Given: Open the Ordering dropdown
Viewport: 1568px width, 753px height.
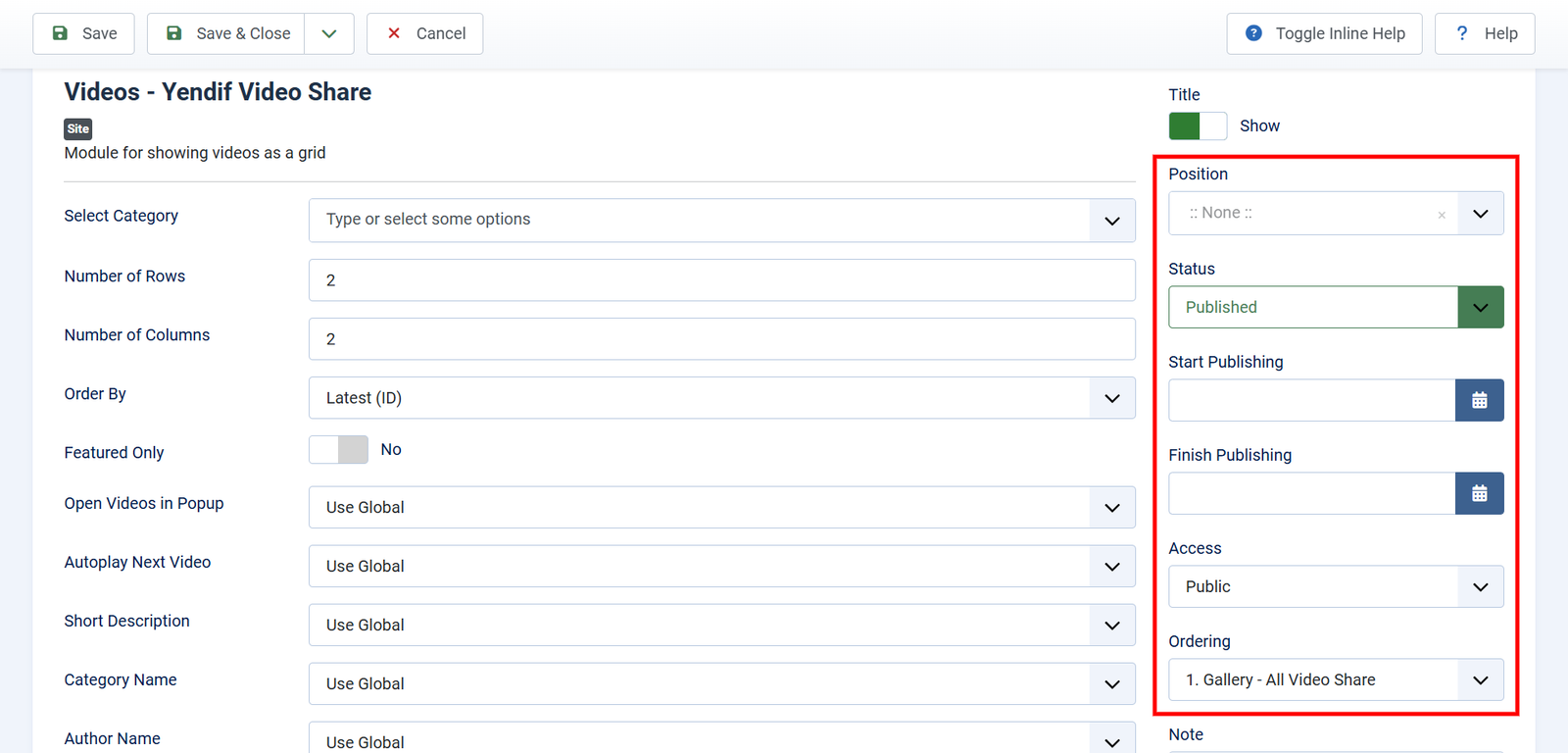Looking at the screenshot, I should 1336,679.
